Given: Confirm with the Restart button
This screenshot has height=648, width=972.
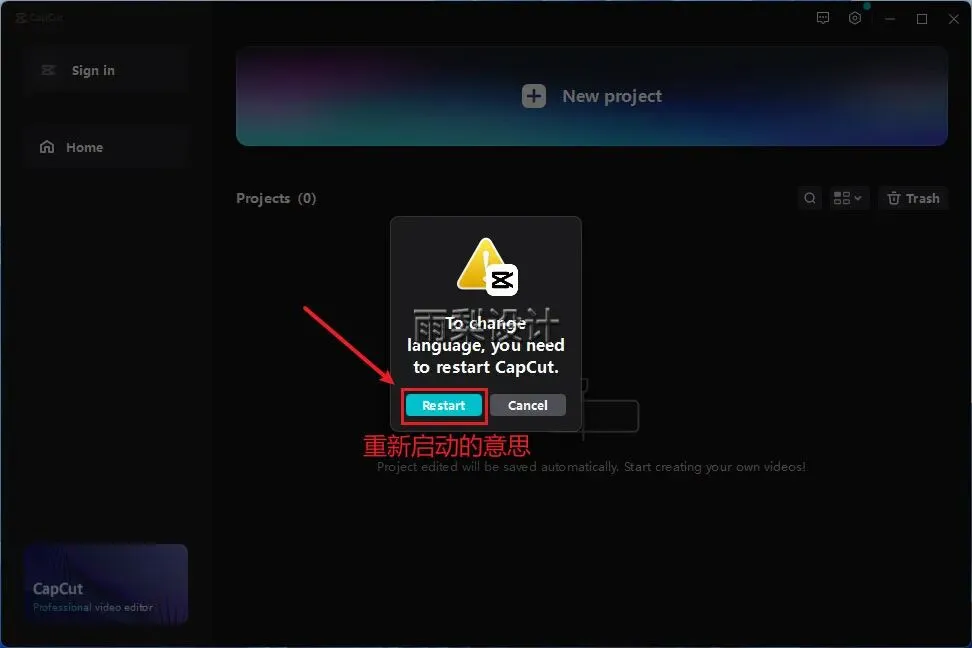Looking at the screenshot, I should (x=444, y=406).
